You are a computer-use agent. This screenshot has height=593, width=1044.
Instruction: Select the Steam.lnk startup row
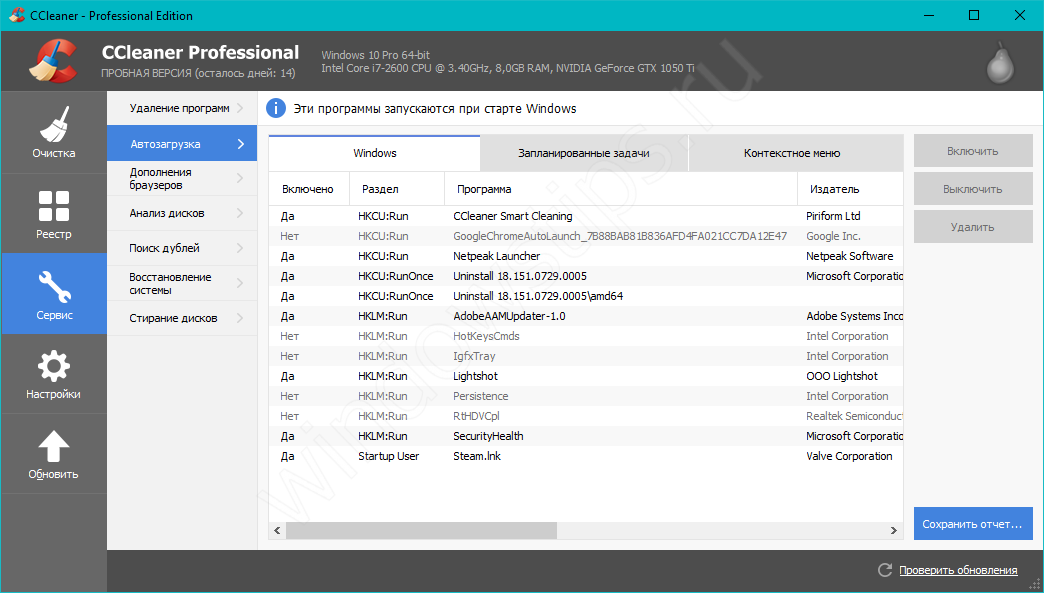pyautogui.click(x=476, y=456)
